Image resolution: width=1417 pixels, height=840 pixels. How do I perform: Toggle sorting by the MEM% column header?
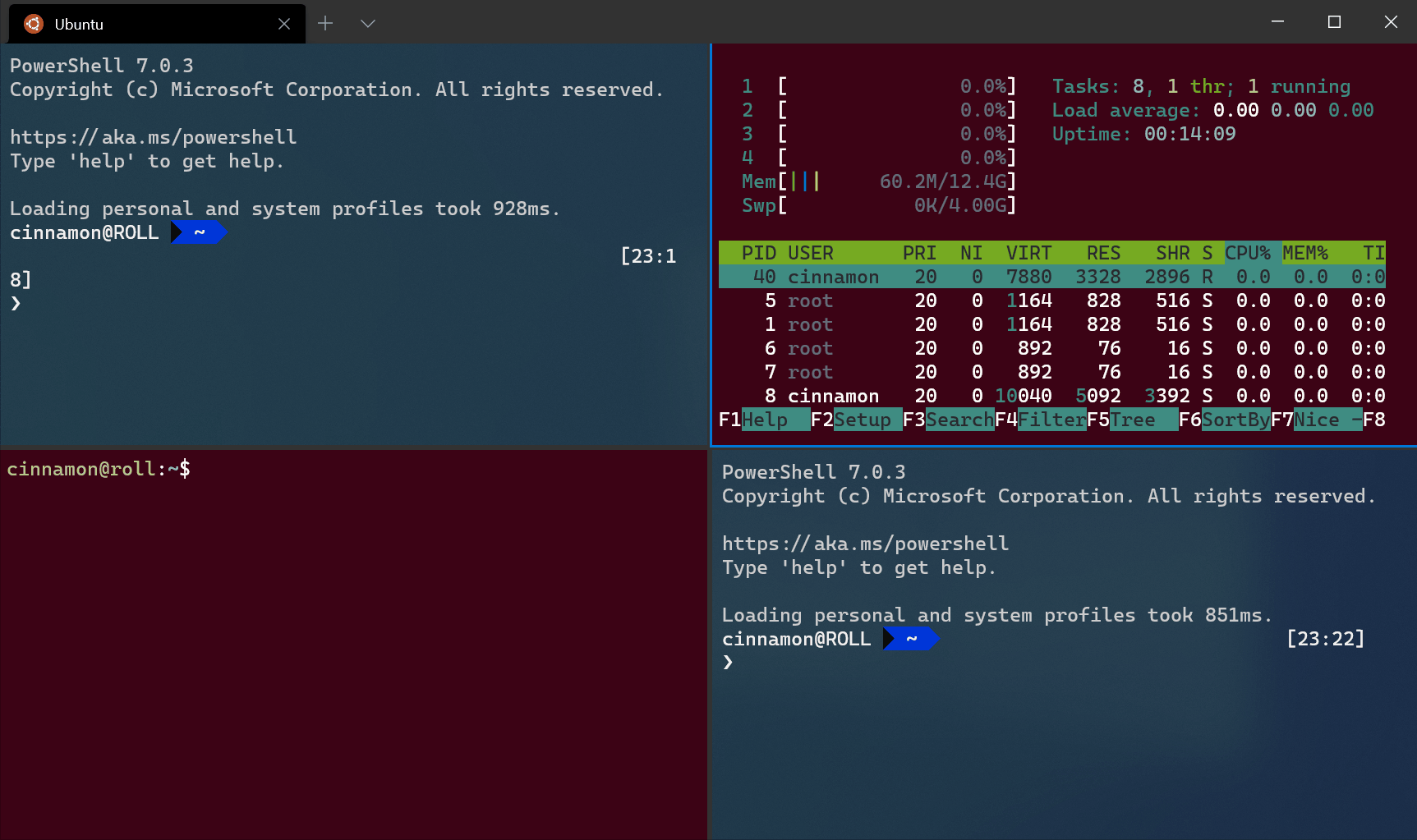pos(1305,253)
